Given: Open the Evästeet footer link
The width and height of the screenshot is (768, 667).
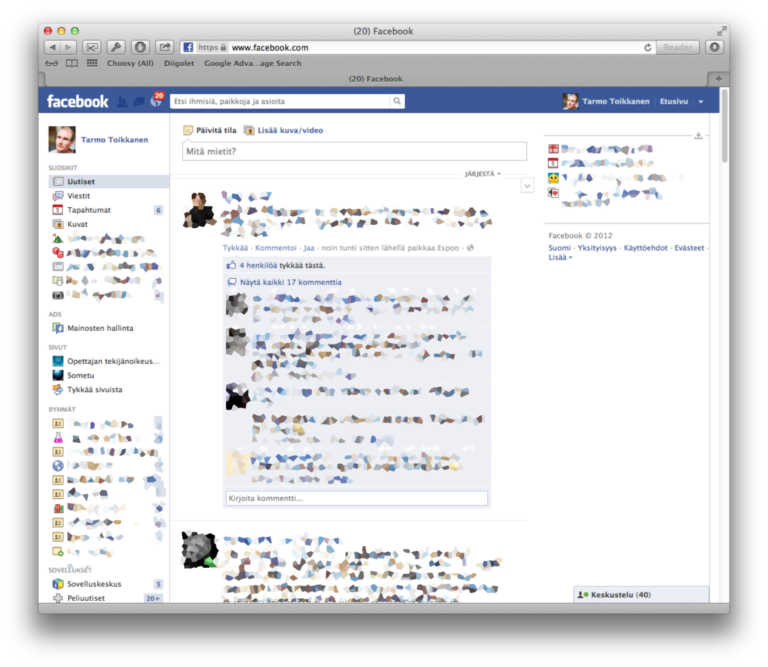Looking at the screenshot, I should tap(689, 248).
